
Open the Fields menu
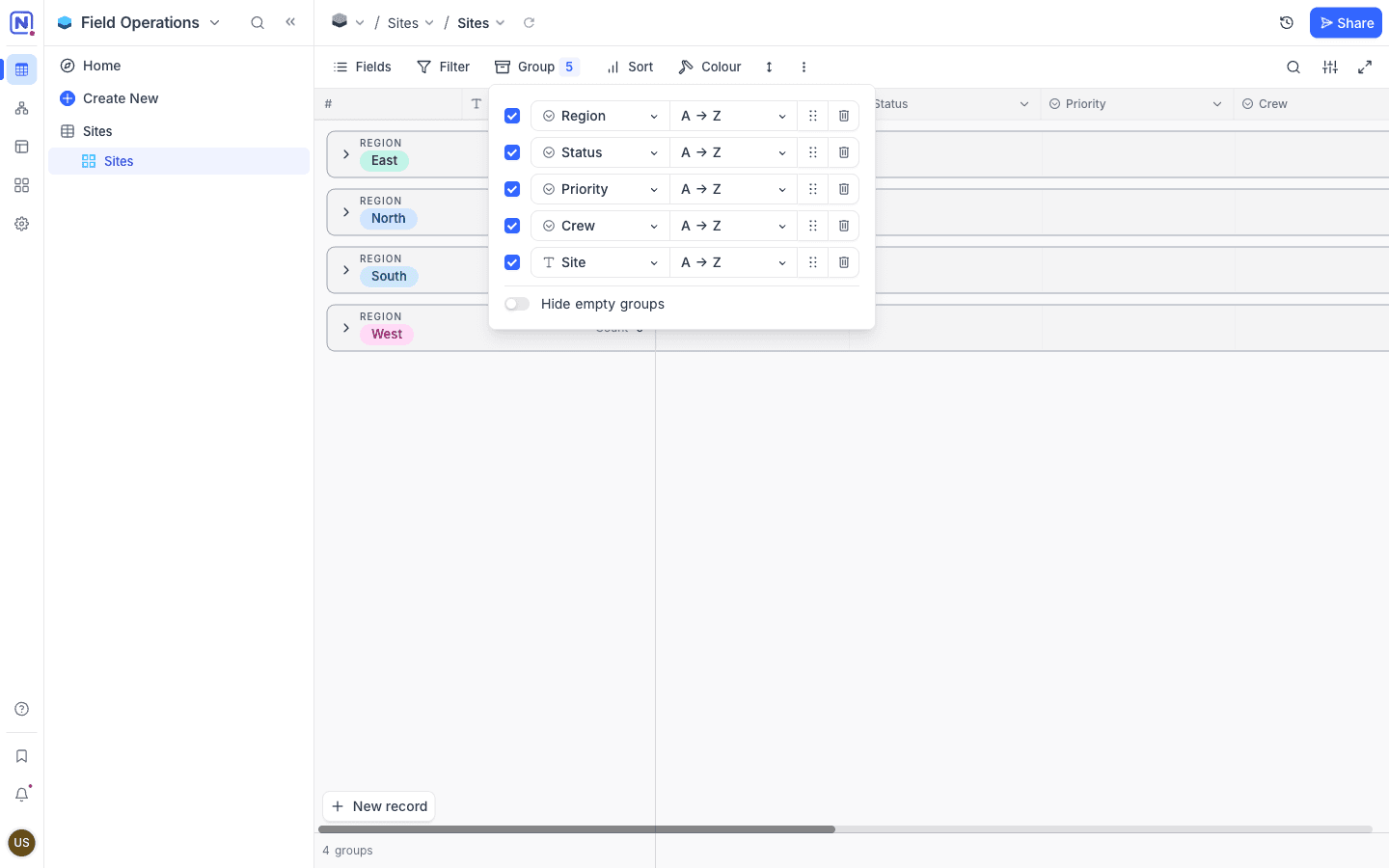362,67
